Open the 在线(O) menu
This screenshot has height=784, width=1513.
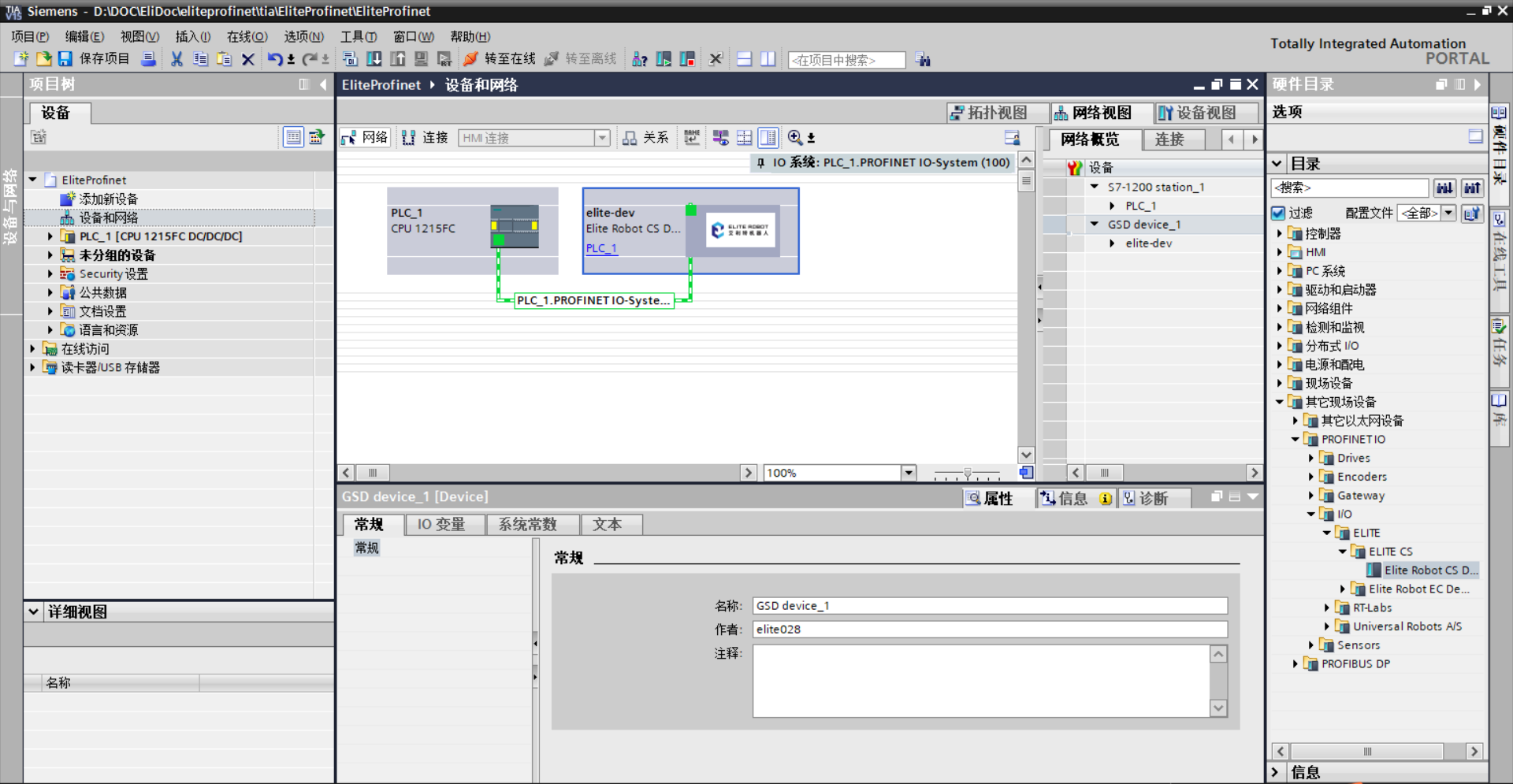coord(247,36)
